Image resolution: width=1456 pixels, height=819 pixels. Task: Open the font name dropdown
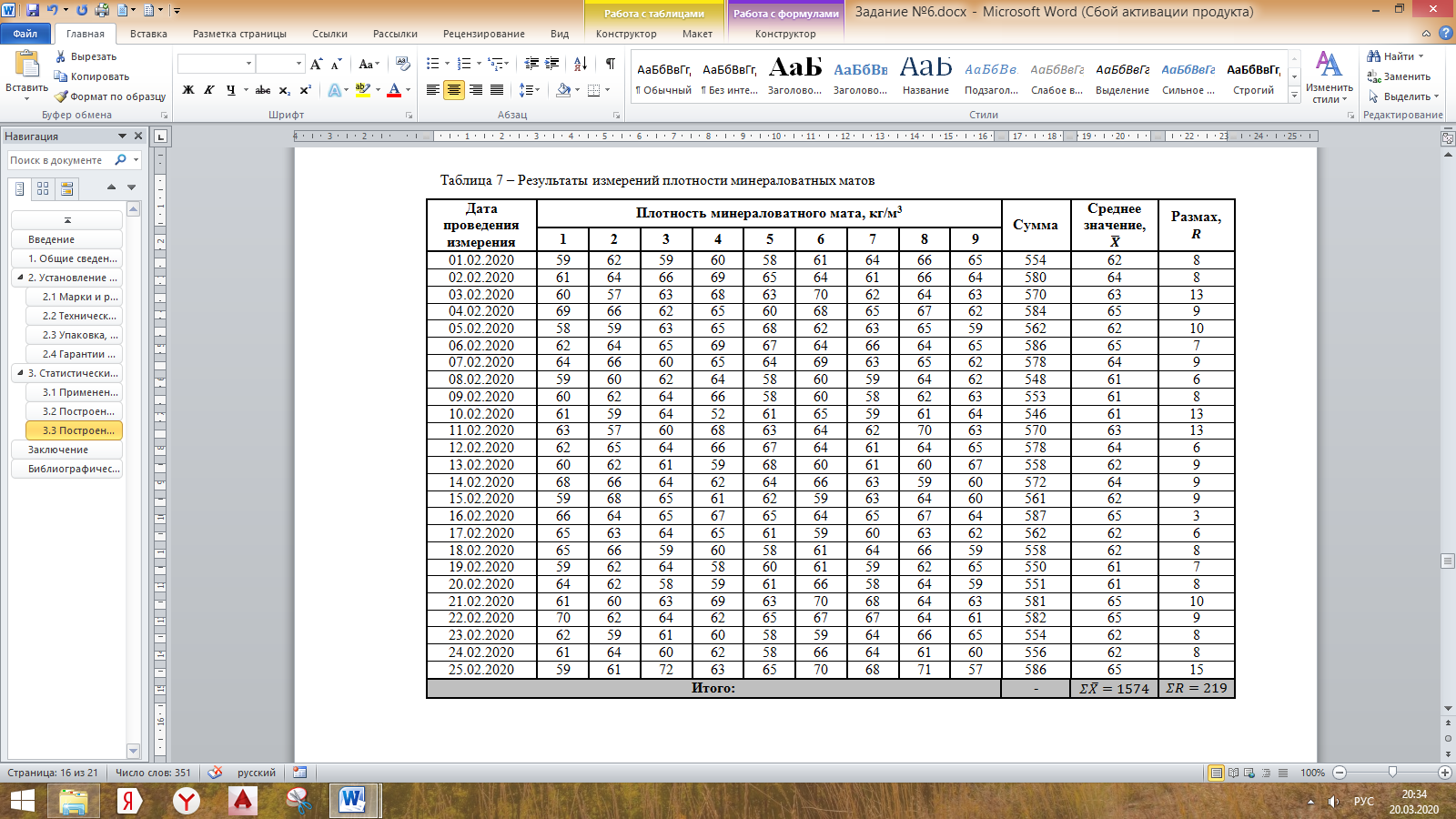click(248, 64)
